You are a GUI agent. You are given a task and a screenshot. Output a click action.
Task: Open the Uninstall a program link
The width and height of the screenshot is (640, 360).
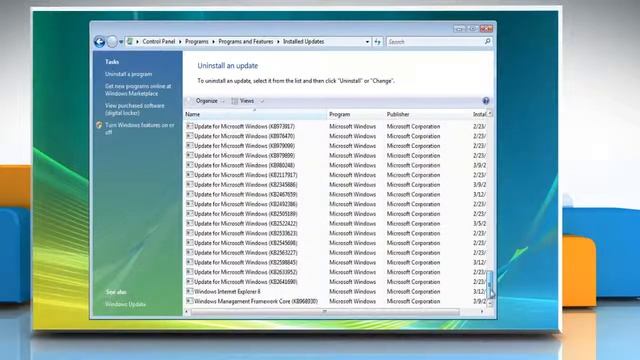pos(129,74)
